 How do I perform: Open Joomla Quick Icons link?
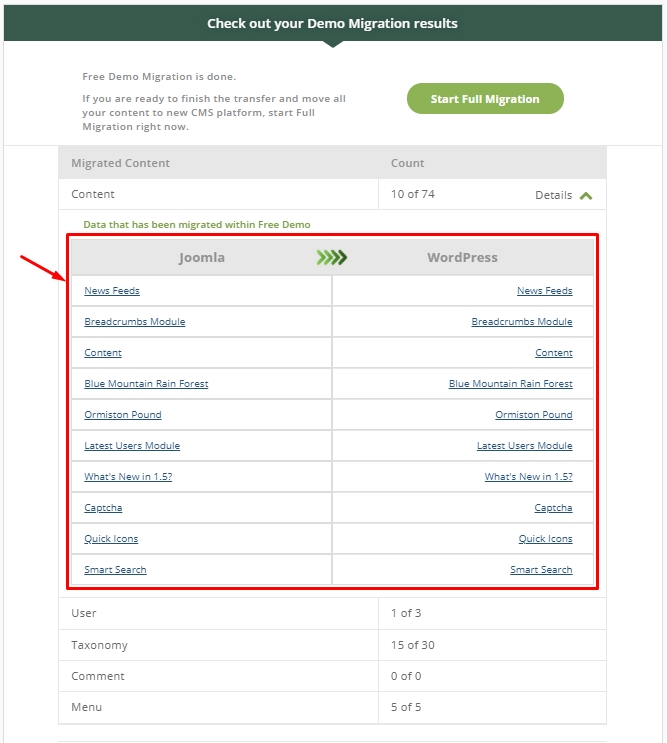(x=111, y=539)
